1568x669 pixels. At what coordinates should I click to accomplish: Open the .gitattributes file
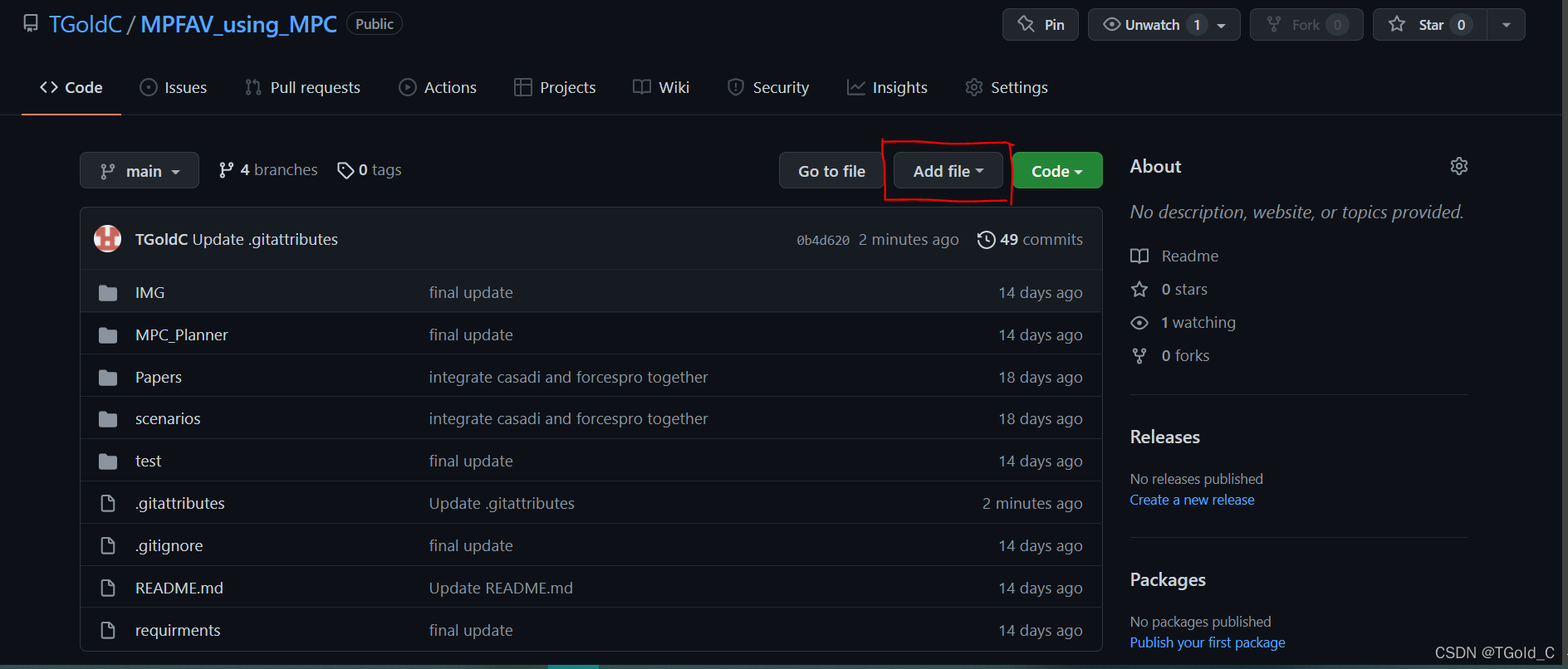pyautogui.click(x=180, y=503)
